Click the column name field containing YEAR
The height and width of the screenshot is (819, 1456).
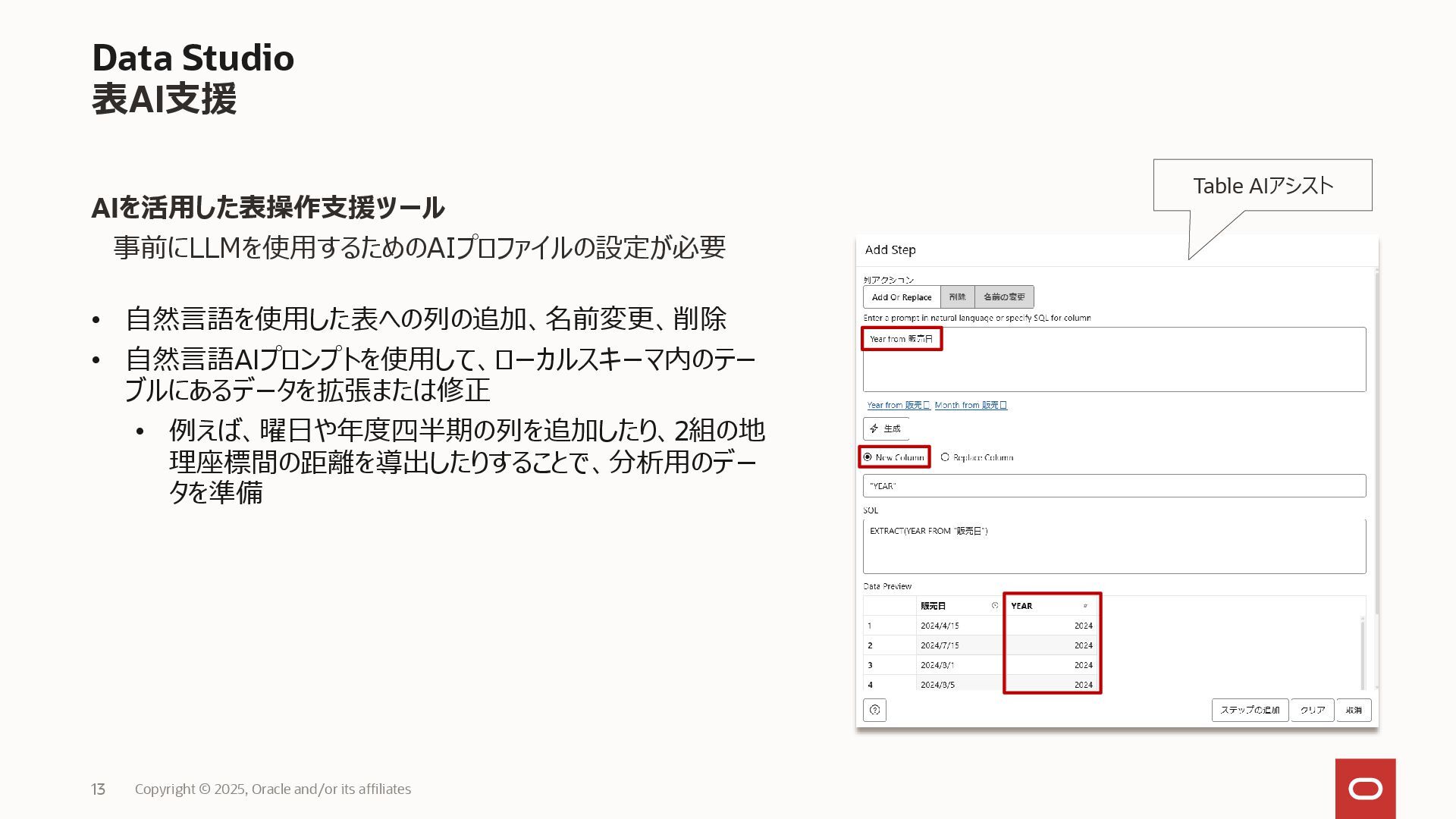click(x=1114, y=486)
